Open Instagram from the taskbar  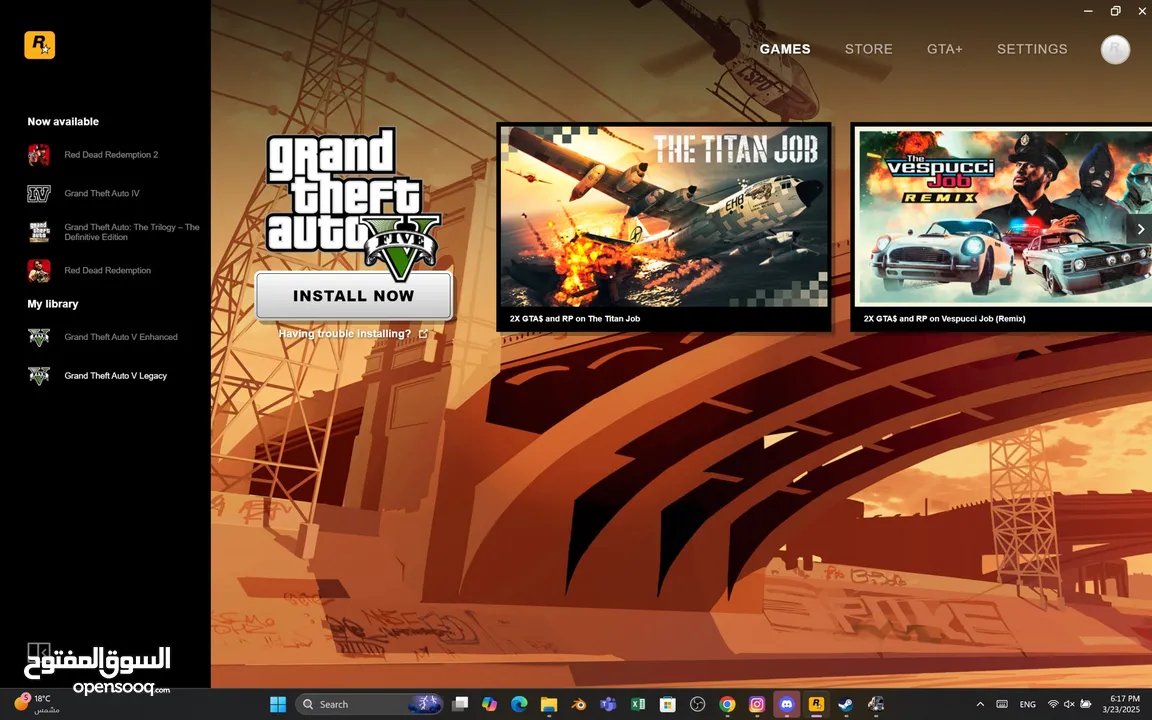coord(756,705)
